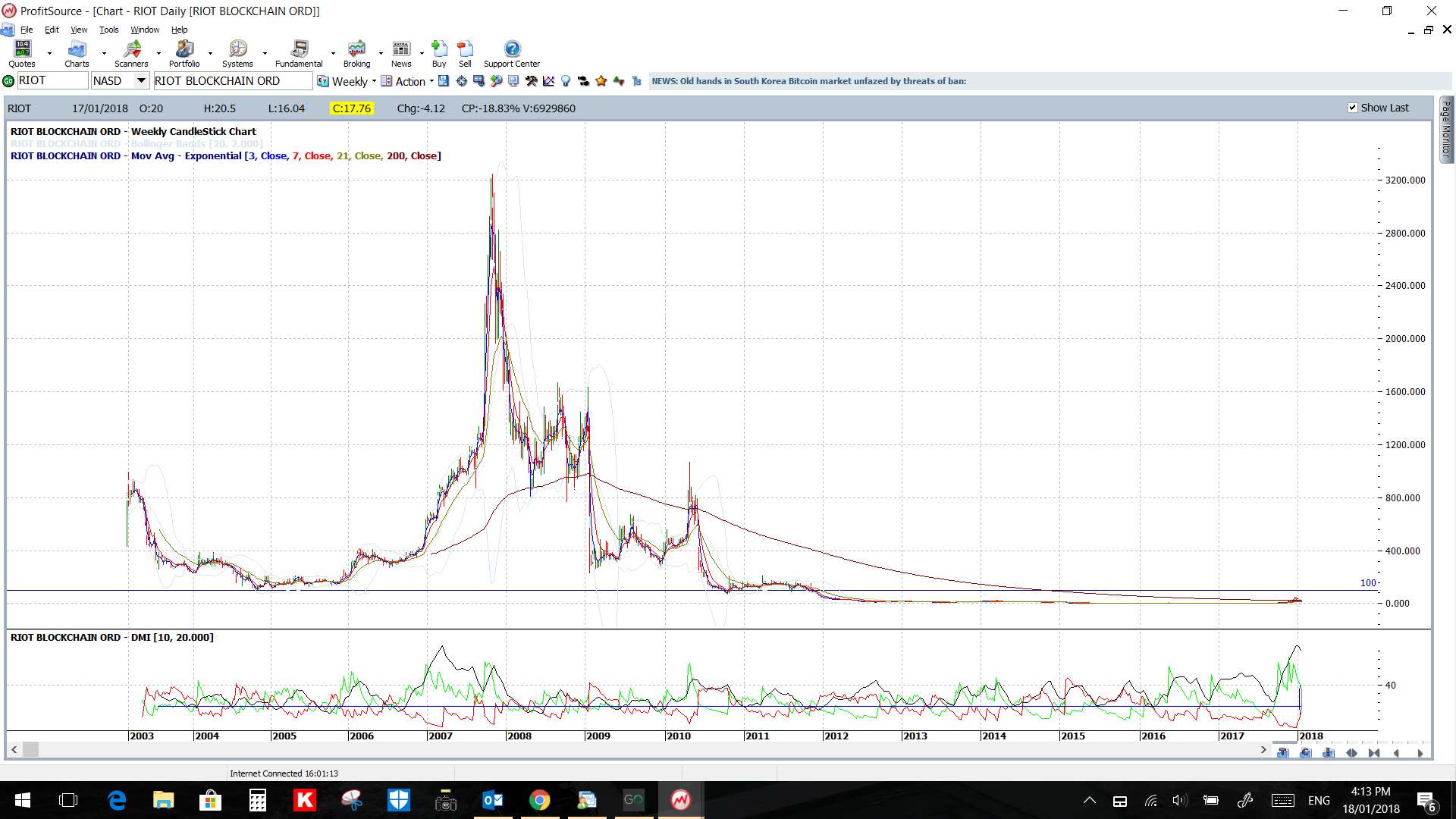Open the Windows notification center

[1426, 801]
